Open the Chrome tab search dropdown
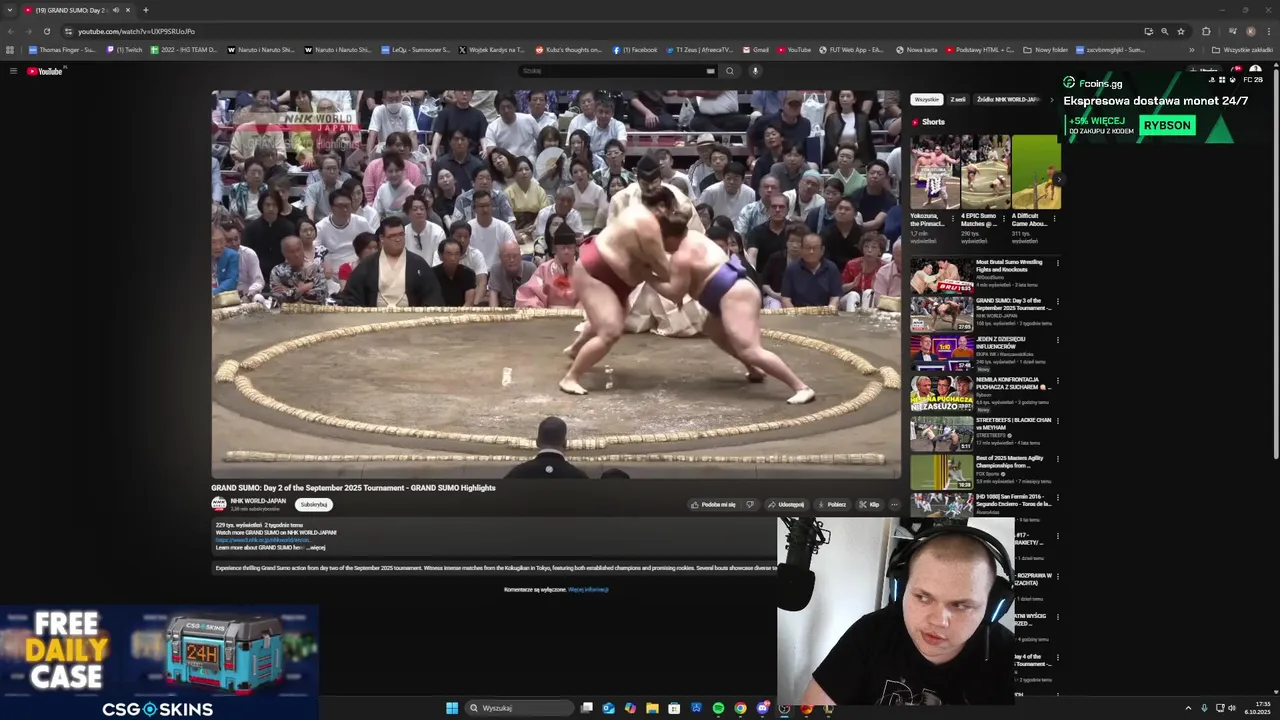The image size is (1280, 720). click(x=10, y=10)
